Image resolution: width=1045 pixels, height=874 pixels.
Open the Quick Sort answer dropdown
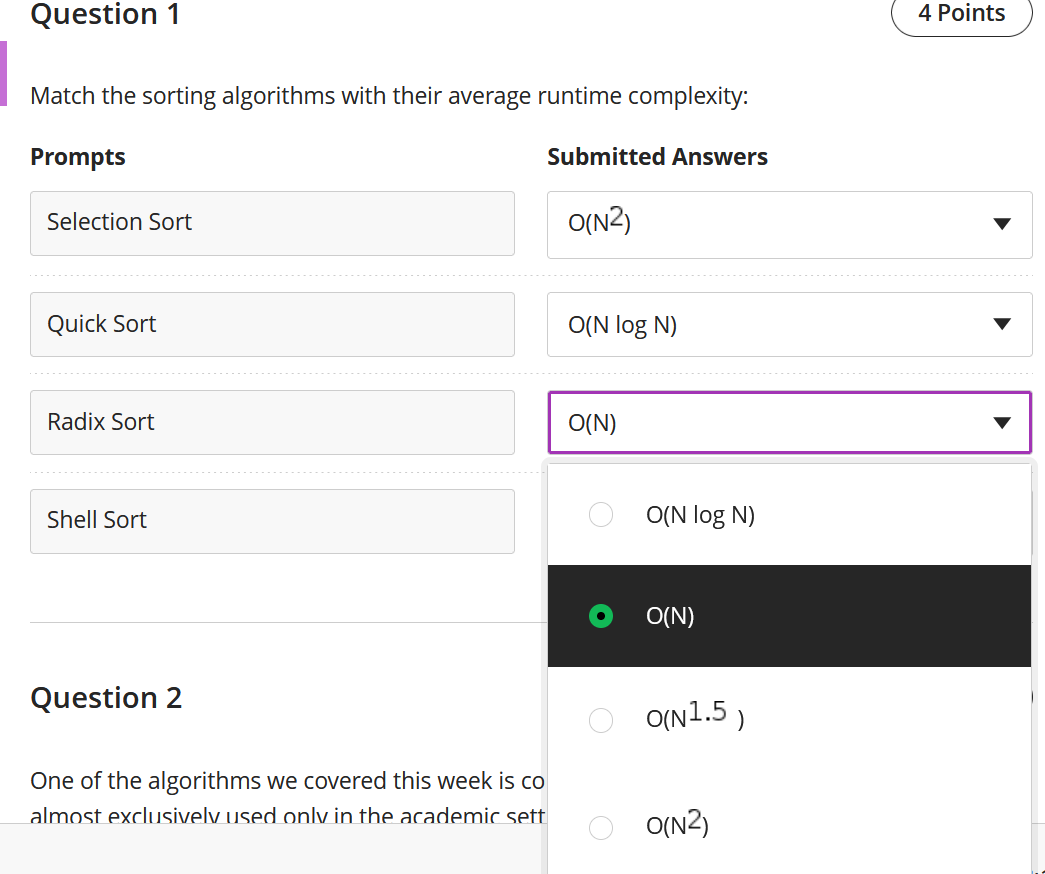coord(789,325)
